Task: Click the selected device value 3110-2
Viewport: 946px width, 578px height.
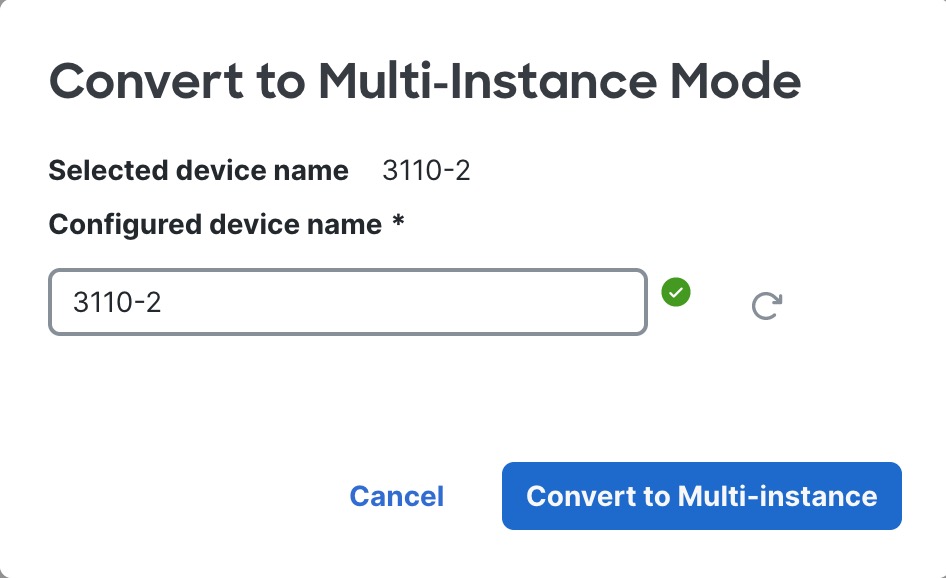Action: (426, 171)
